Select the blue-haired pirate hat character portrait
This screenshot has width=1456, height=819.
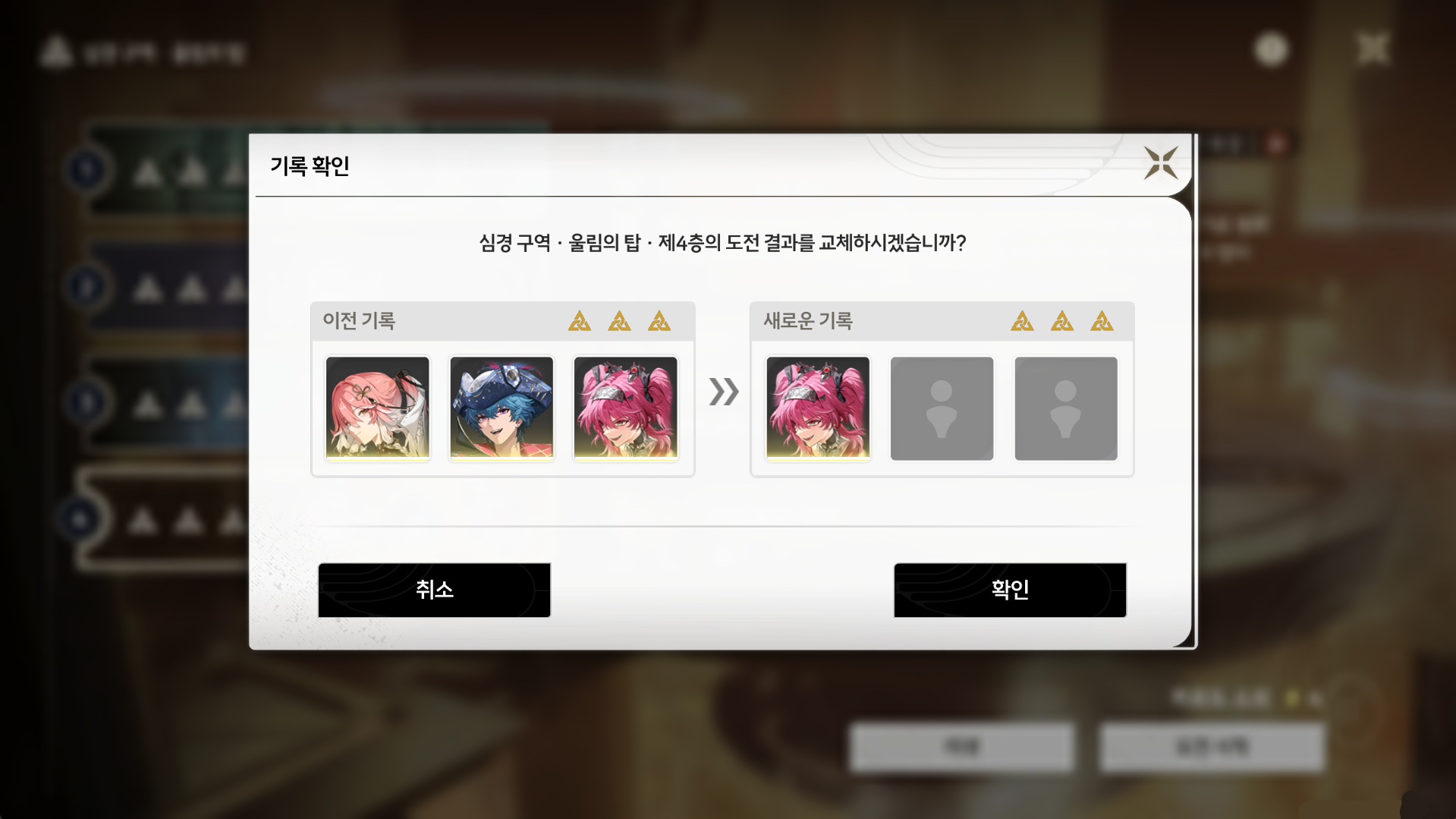502,408
